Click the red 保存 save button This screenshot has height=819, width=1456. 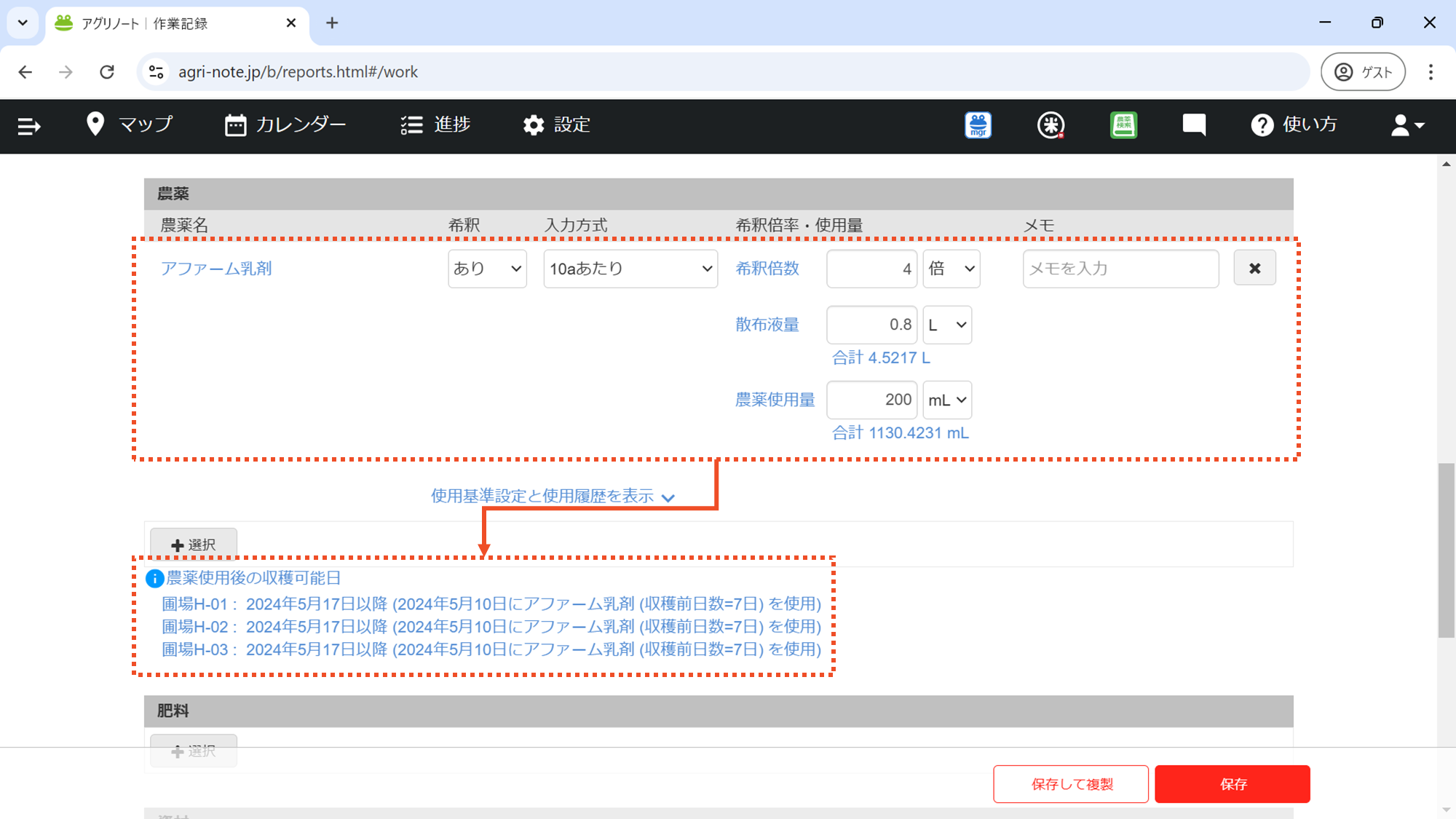click(x=1233, y=784)
